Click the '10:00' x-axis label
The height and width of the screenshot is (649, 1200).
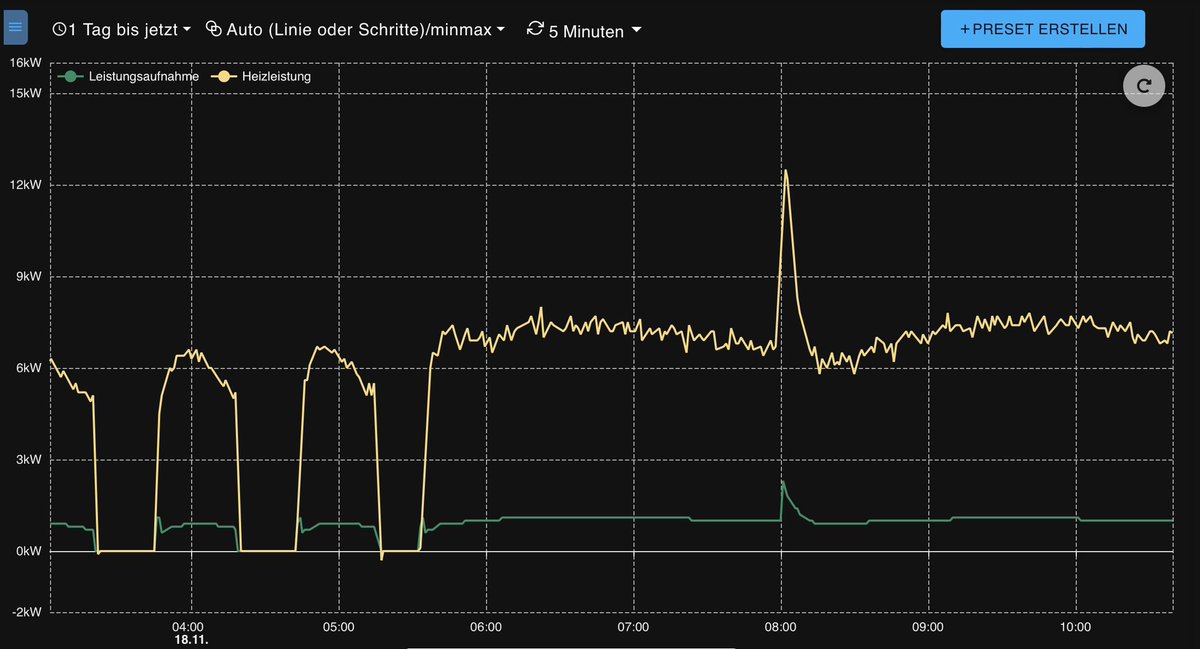pos(1076,627)
